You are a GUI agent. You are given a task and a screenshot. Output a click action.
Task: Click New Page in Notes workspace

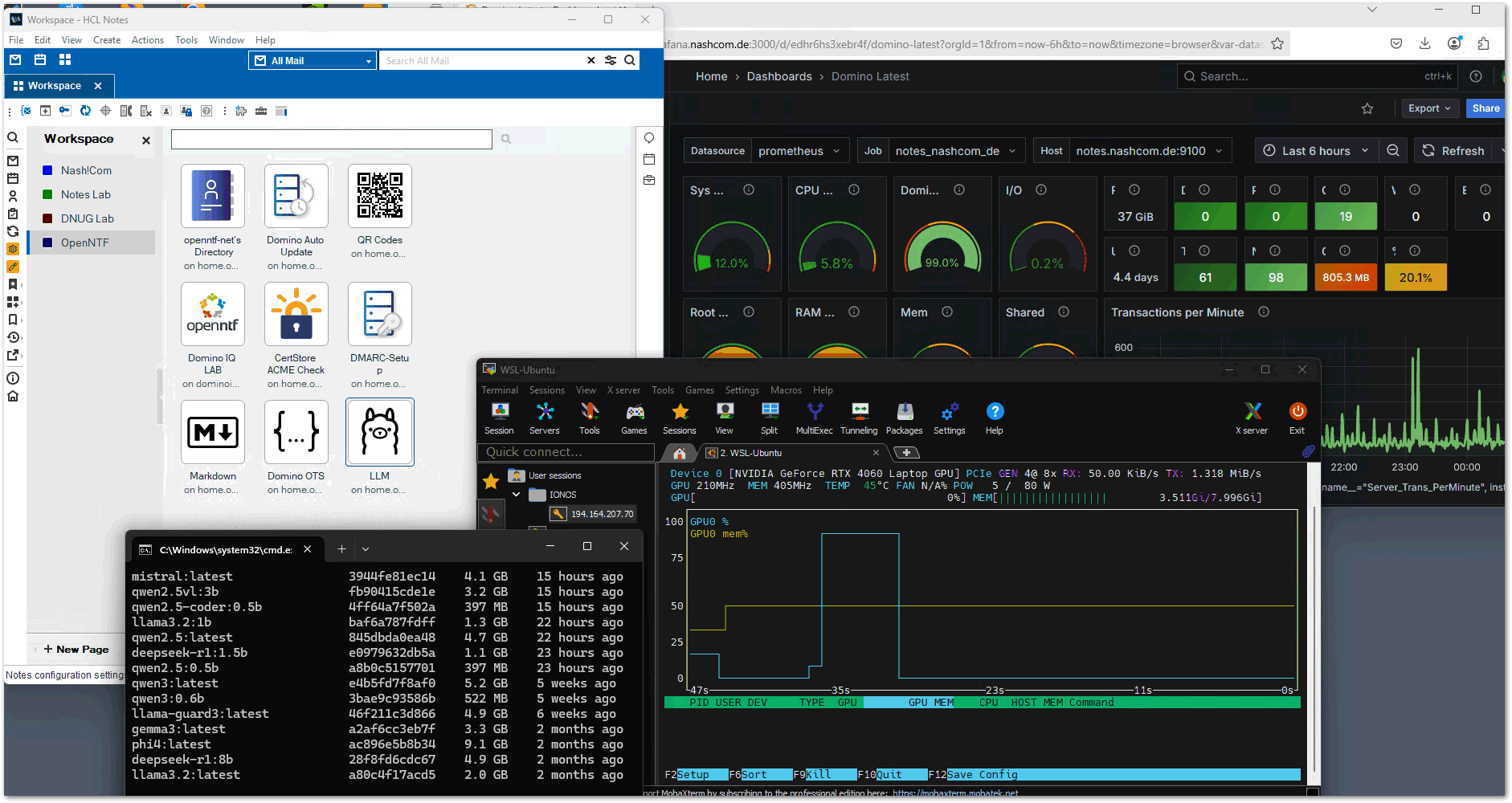(76, 650)
